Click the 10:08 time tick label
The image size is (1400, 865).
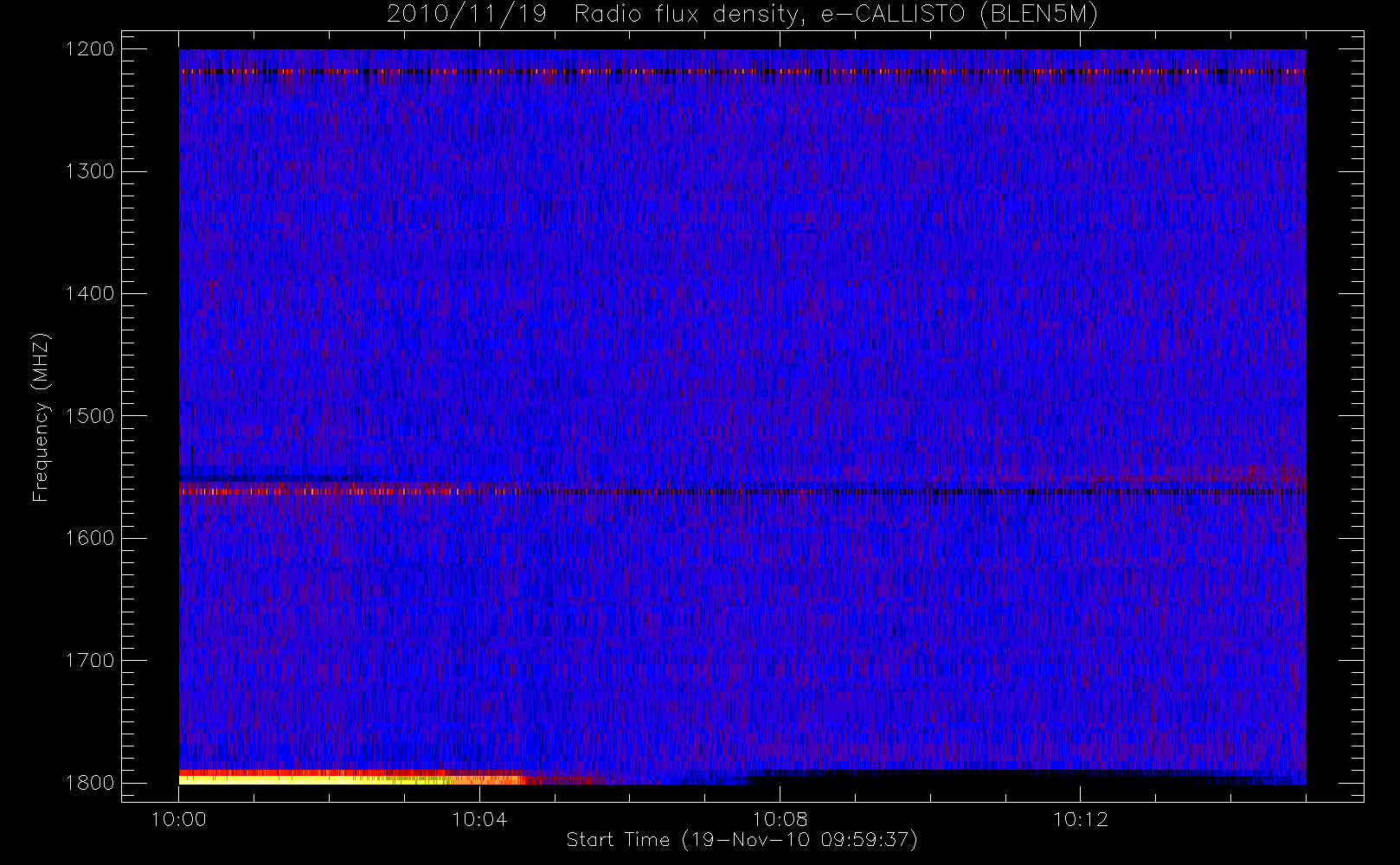coord(780,819)
